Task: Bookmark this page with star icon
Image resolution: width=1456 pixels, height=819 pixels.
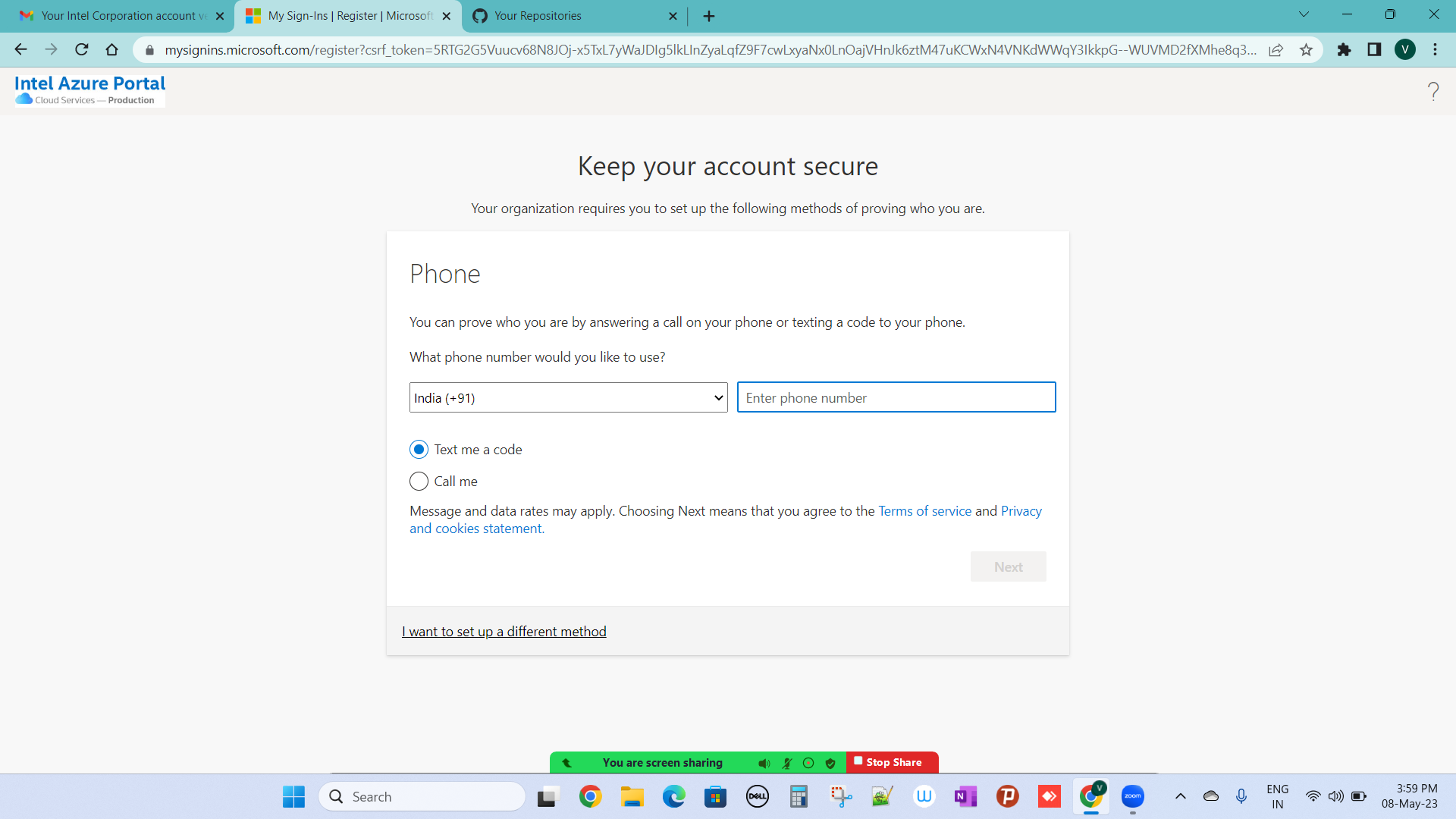Action: (1306, 50)
